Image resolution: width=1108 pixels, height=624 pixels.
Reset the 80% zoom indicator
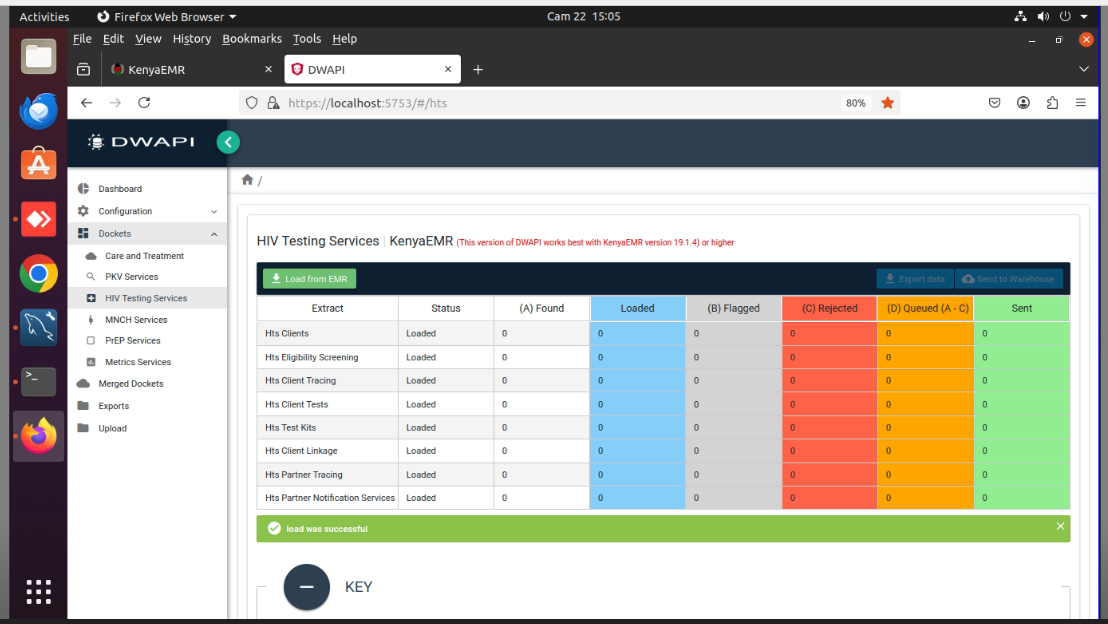(x=856, y=103)
